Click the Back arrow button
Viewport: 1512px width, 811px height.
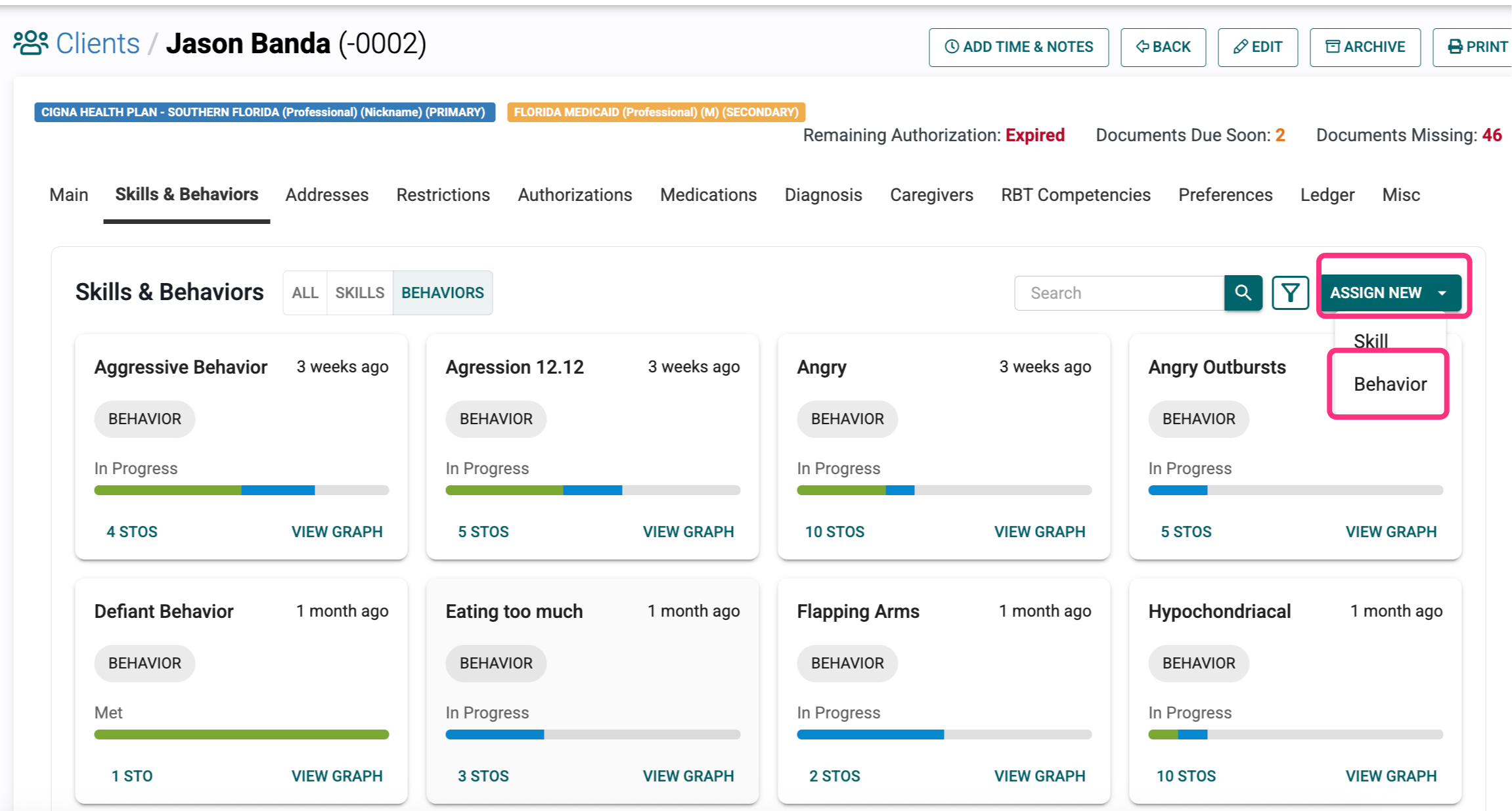(1163, 47)
